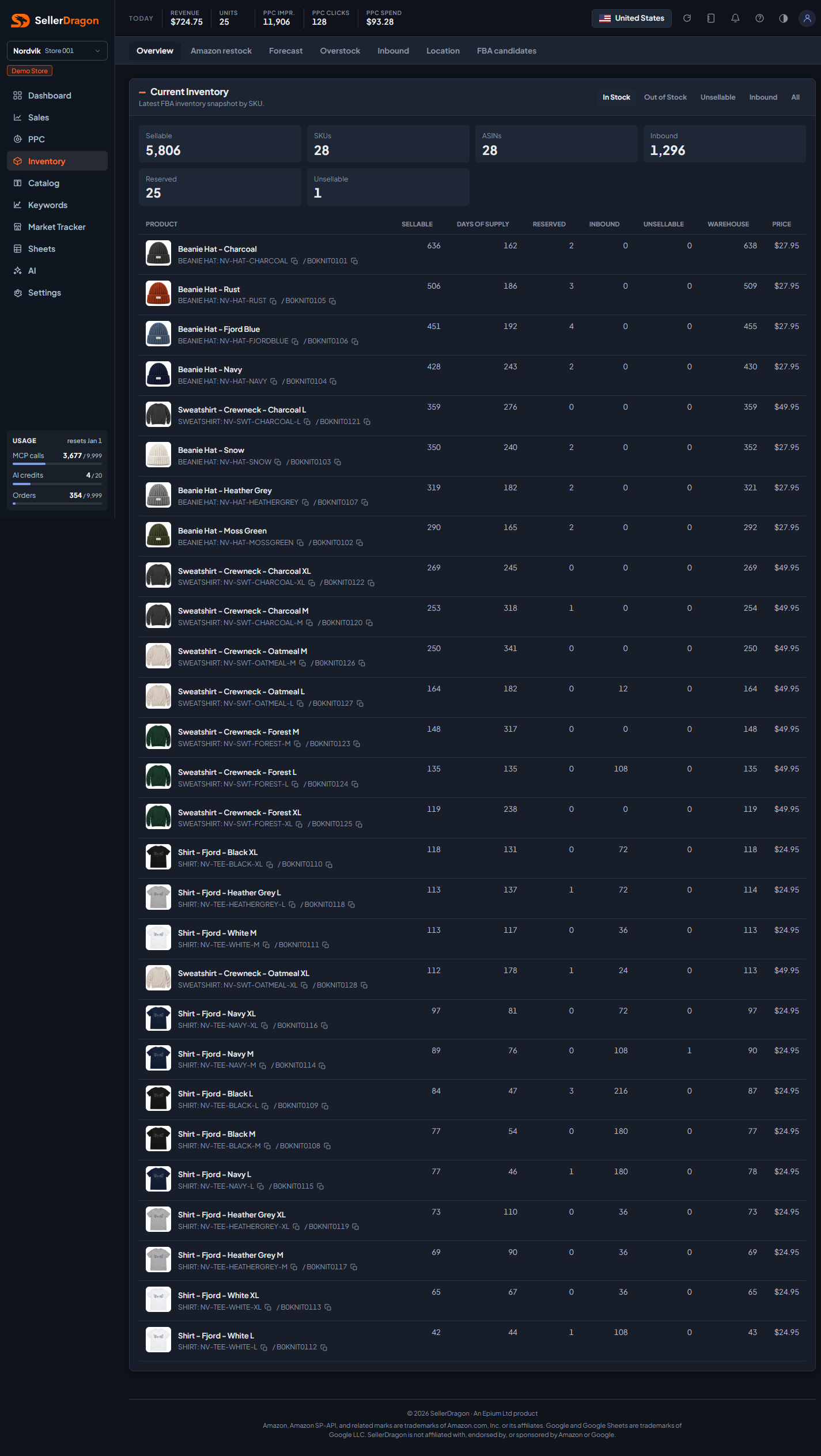Show Unsellable inventory filter
This screenshot has width=821, height=1456.
(x=718, y=97)
